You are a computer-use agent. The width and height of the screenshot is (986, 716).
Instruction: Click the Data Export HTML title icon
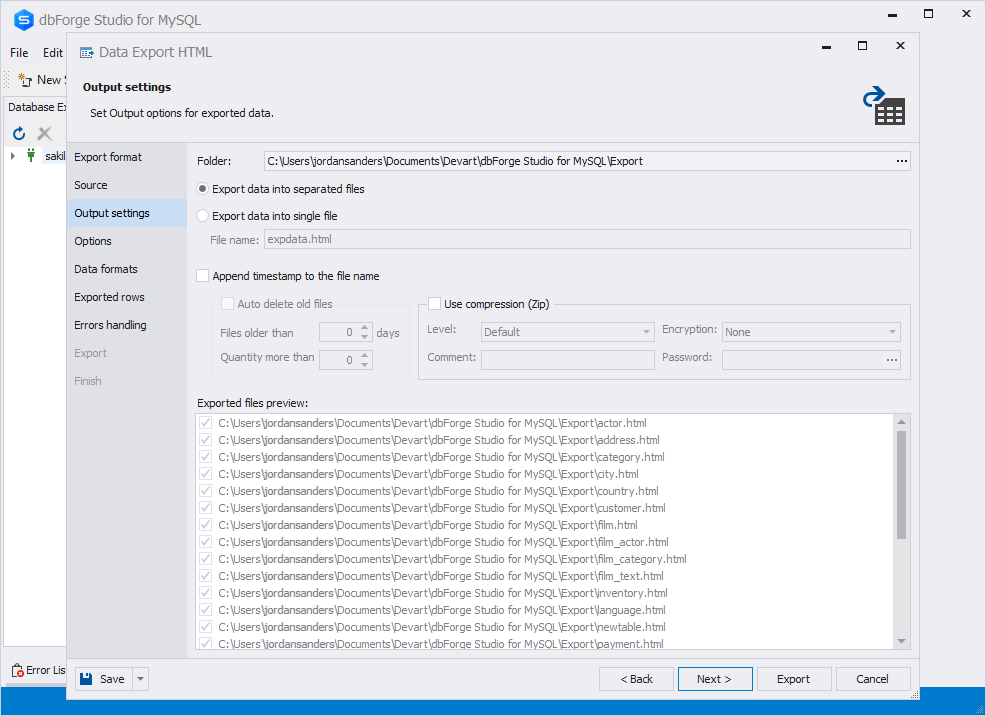pos(87,53)
